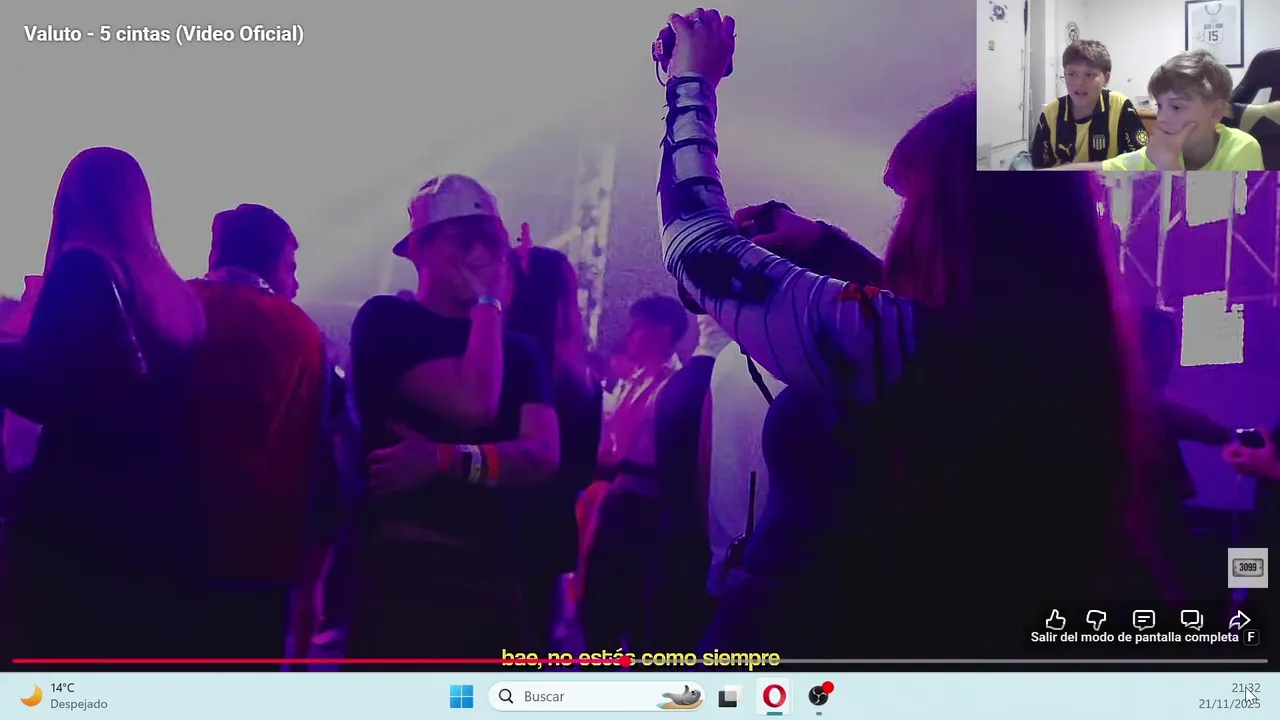Open the Windows Start menu
This screenshot has width=1280, height=720.
point(461,696)
